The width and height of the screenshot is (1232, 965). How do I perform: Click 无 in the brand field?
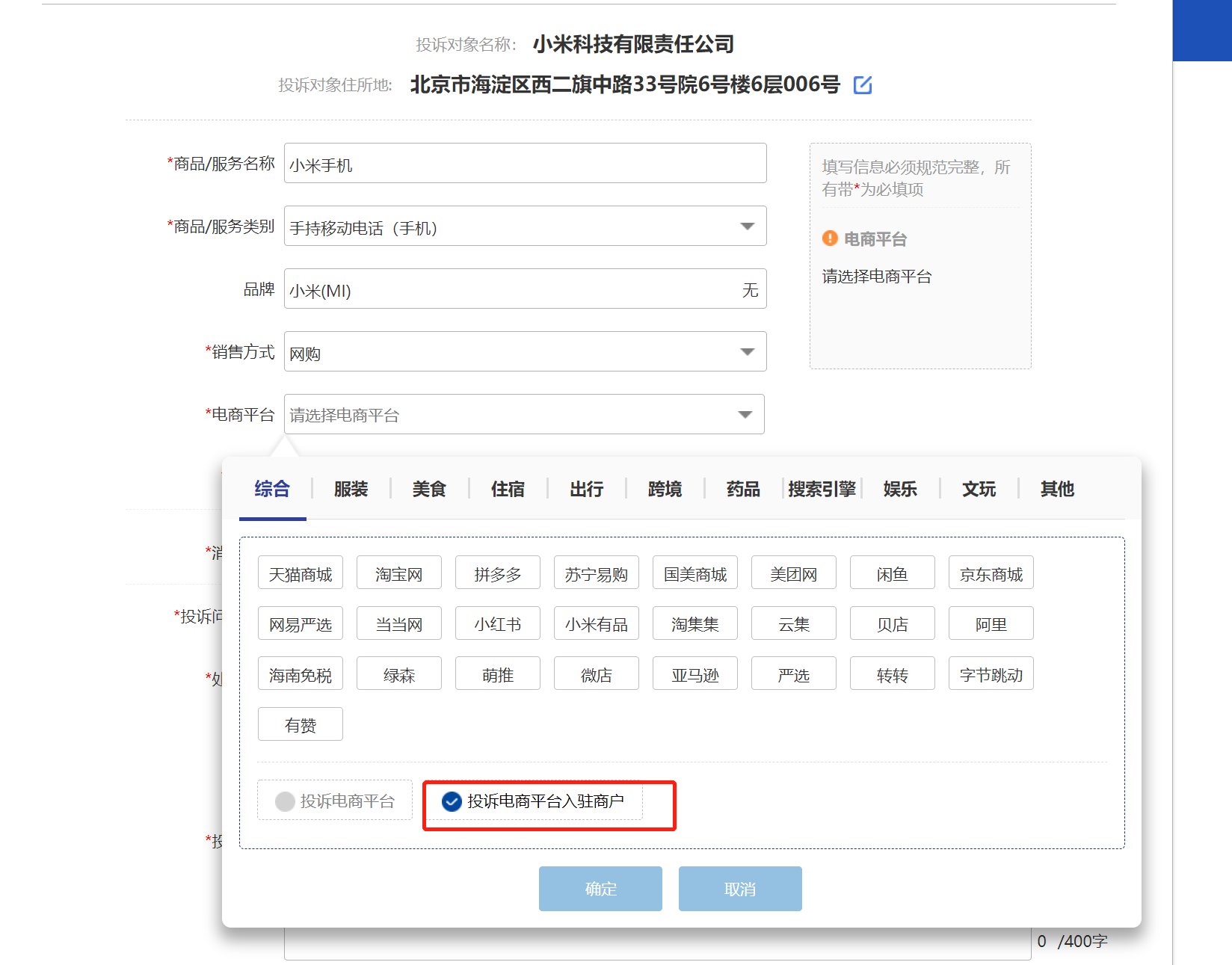(750, 289)
